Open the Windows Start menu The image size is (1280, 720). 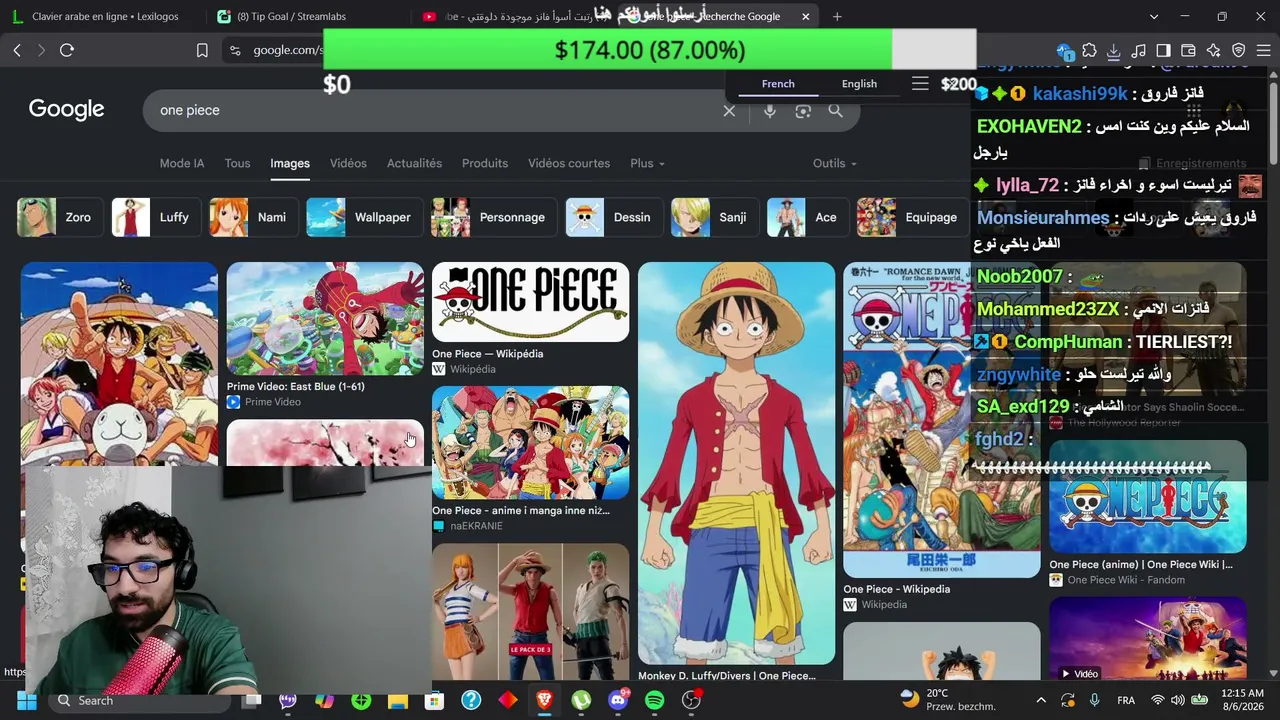point(26,700)
